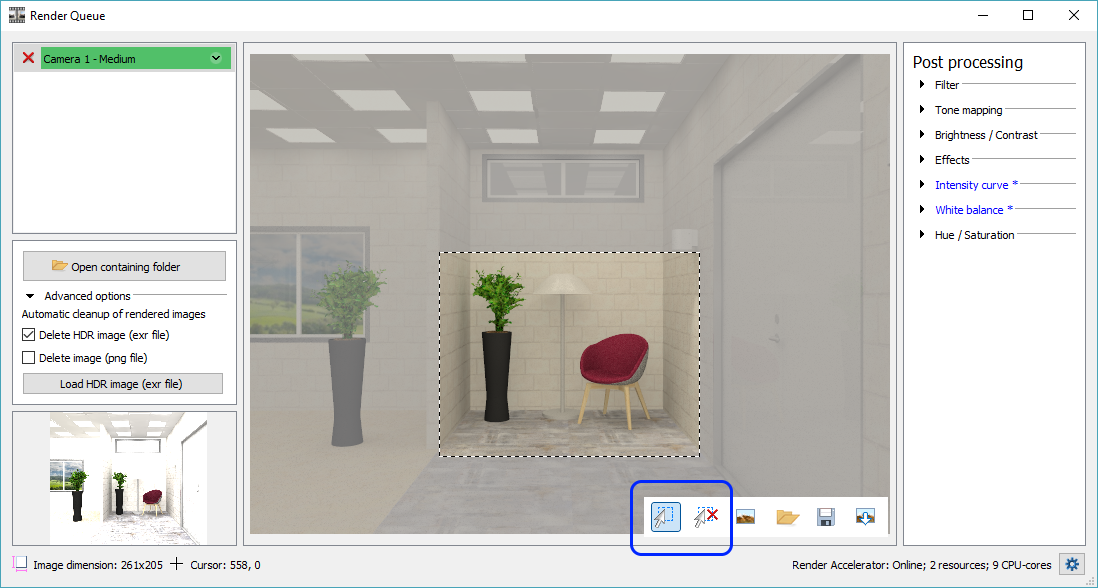Click Load HDR image (exr file) button
This screenshot has height=588, width=1098.
point(124,384)
